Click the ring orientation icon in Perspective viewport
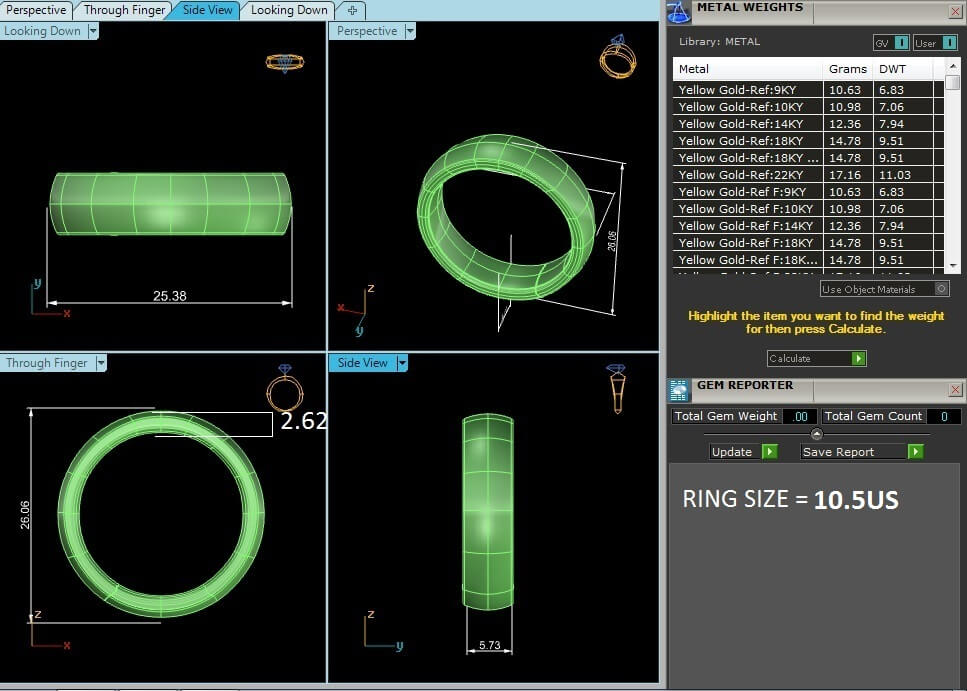 point(617,57)
